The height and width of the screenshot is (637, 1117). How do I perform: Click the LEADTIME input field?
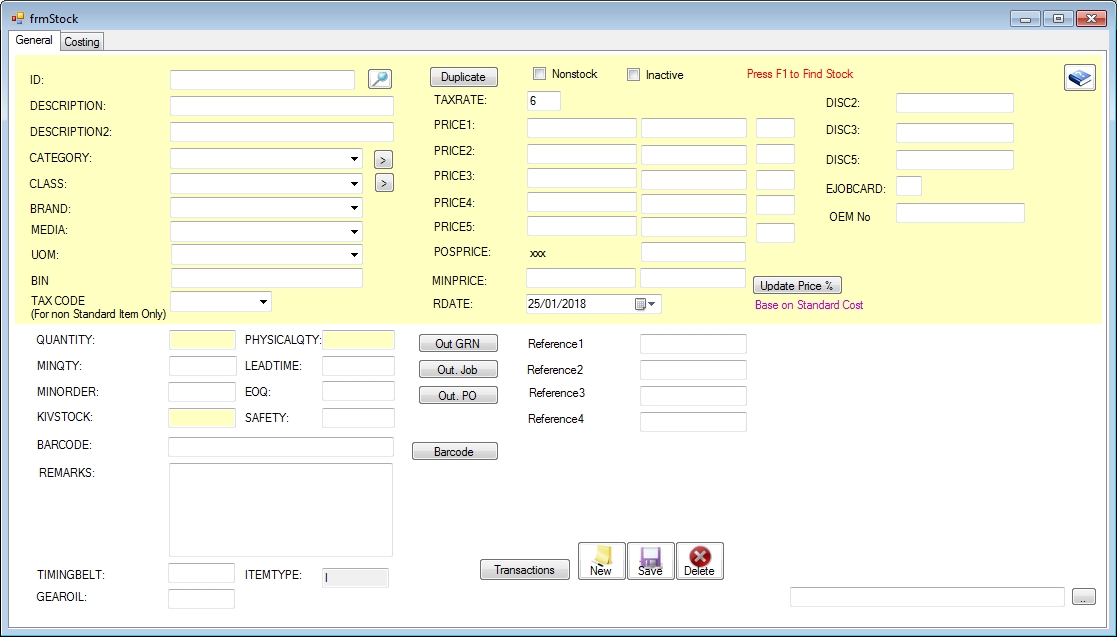click(x=358, y=366)
